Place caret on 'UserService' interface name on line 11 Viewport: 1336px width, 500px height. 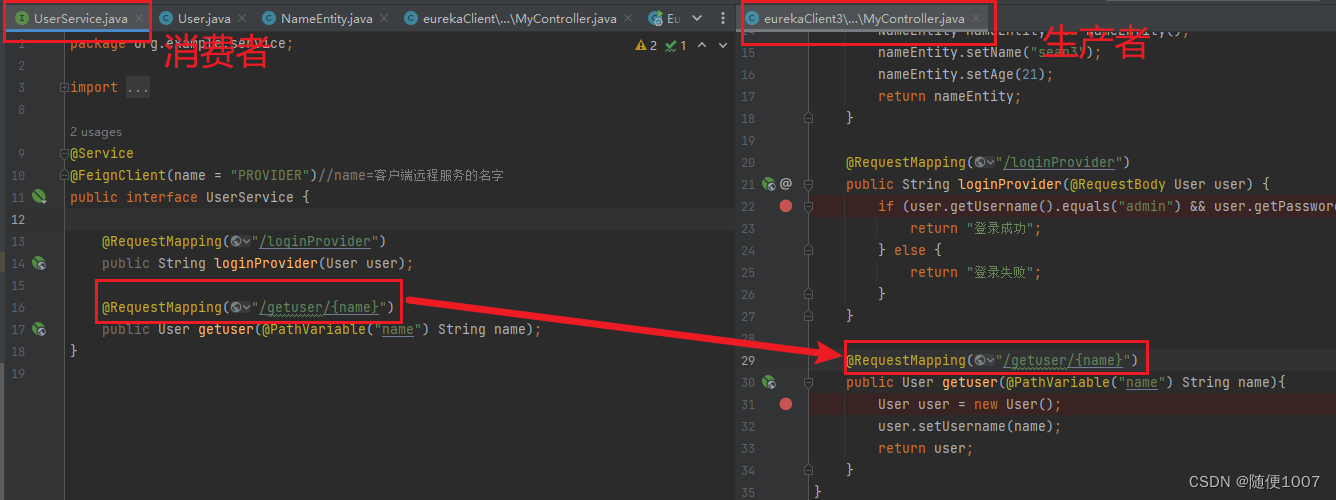click(x=250, y=198)
